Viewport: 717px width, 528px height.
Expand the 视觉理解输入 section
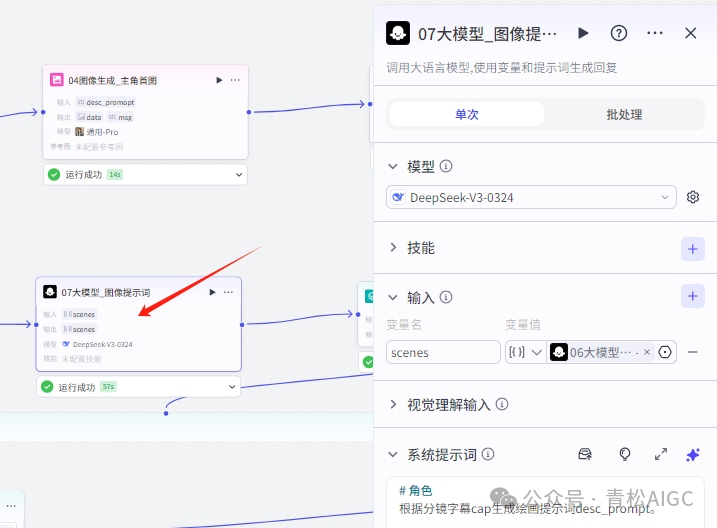(393, 405)
